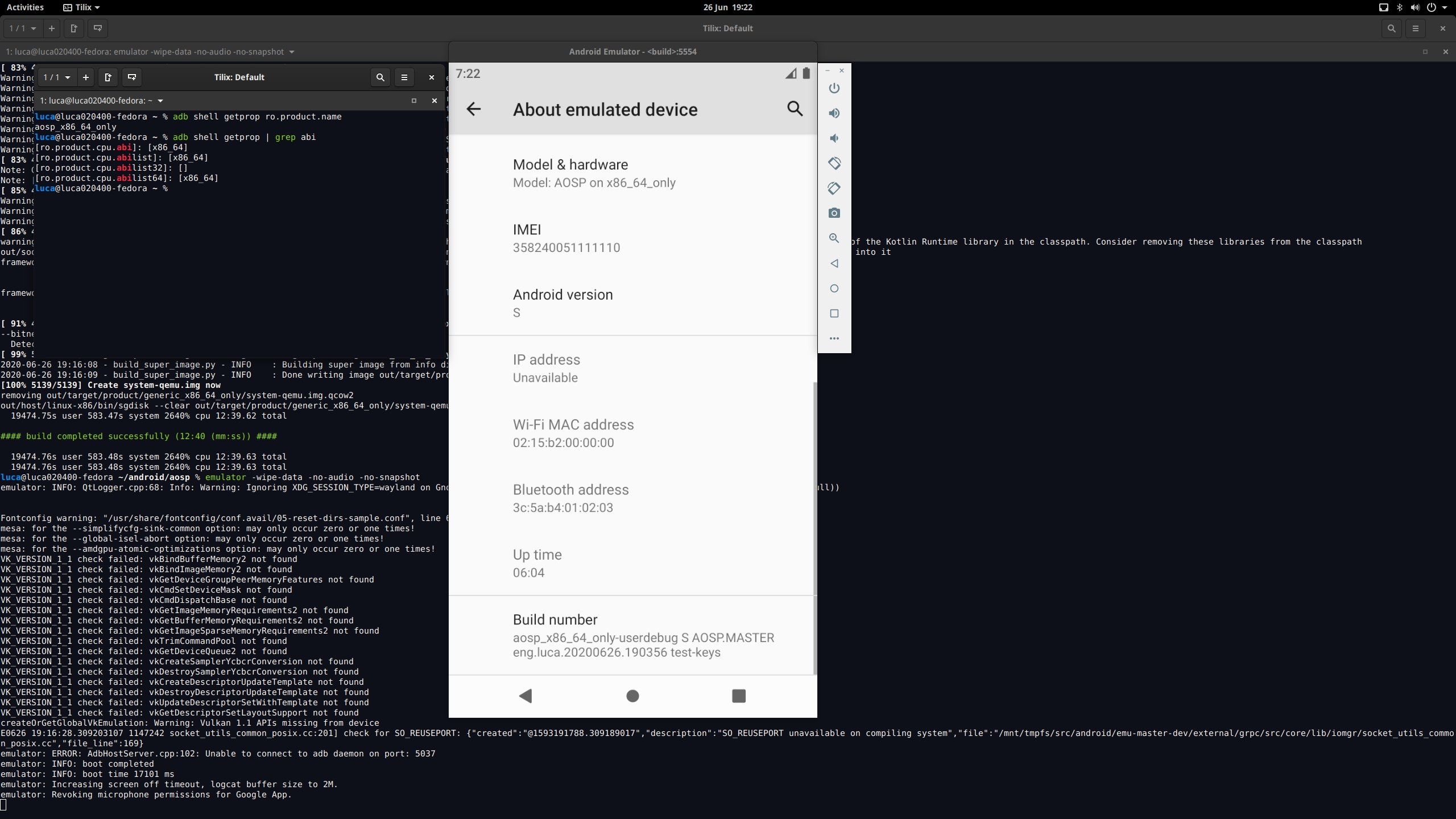1456x819 pixels.
Task: Open the Tilix app menu in the top bar
Action: pos(82,7)
